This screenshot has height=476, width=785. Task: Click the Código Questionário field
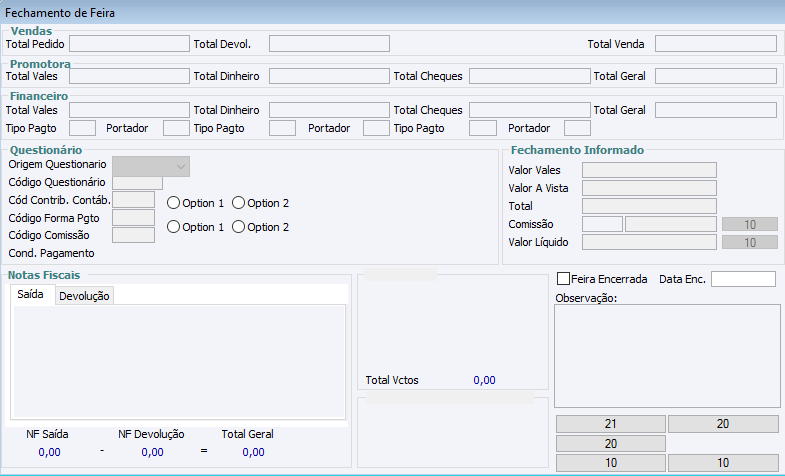[138, 183]
